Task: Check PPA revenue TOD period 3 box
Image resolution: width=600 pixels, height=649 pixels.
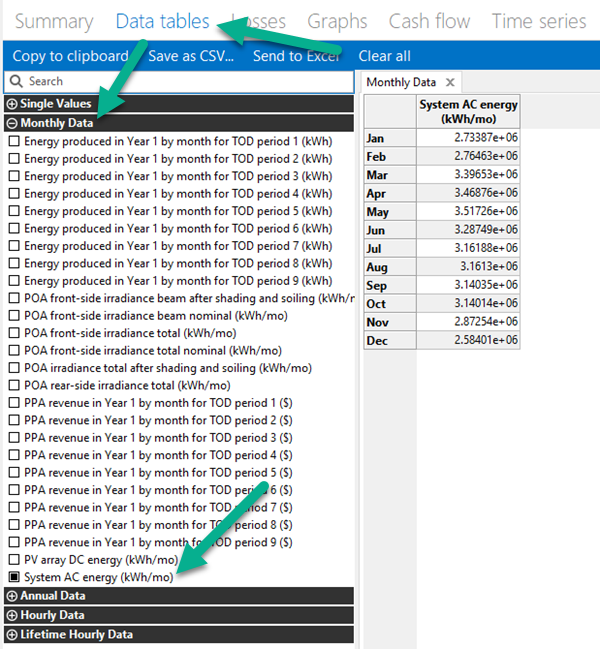Action: click(x=14, y=438)
